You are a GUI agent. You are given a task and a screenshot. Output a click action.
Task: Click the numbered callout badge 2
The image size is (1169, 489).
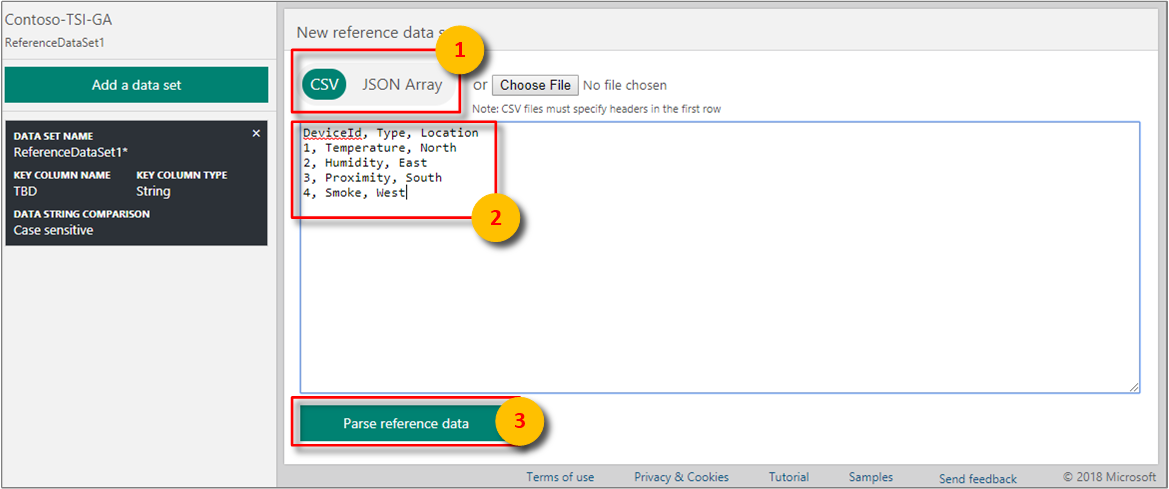(x=494, y=215)
